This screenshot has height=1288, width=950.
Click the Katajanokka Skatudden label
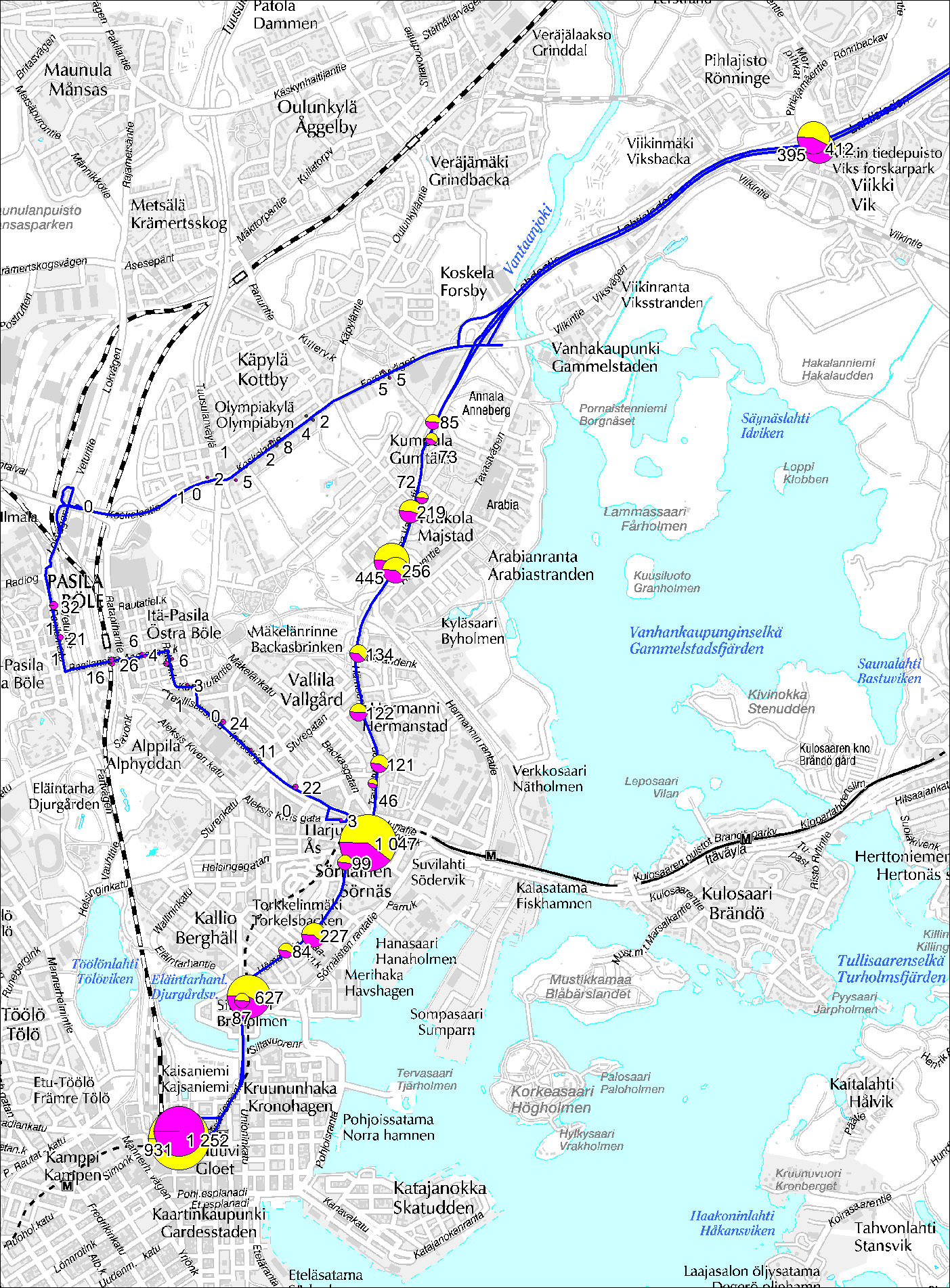point(440,1197)
